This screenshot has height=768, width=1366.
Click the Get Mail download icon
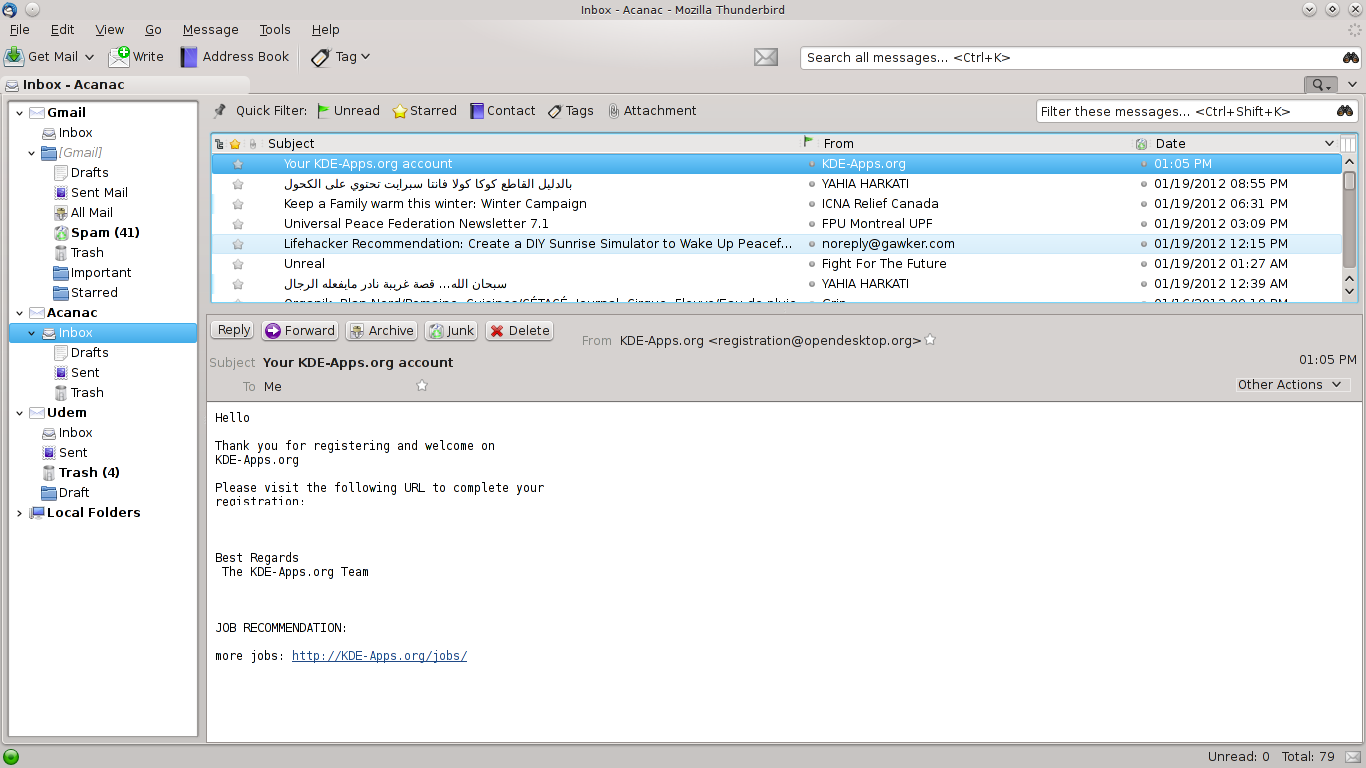[x=14, y=57]
